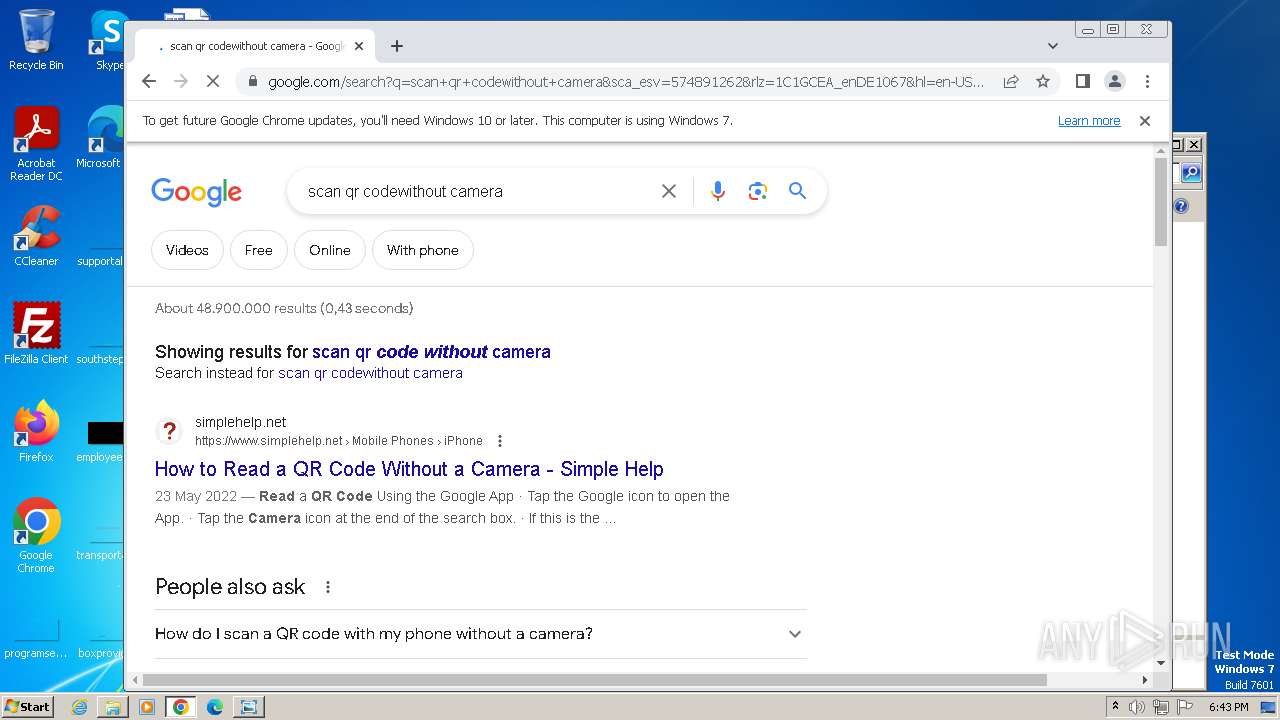Screen dimensions: 1280x720
Task: Open the clock showing 6:43 PM
Action: [1228, 707]
